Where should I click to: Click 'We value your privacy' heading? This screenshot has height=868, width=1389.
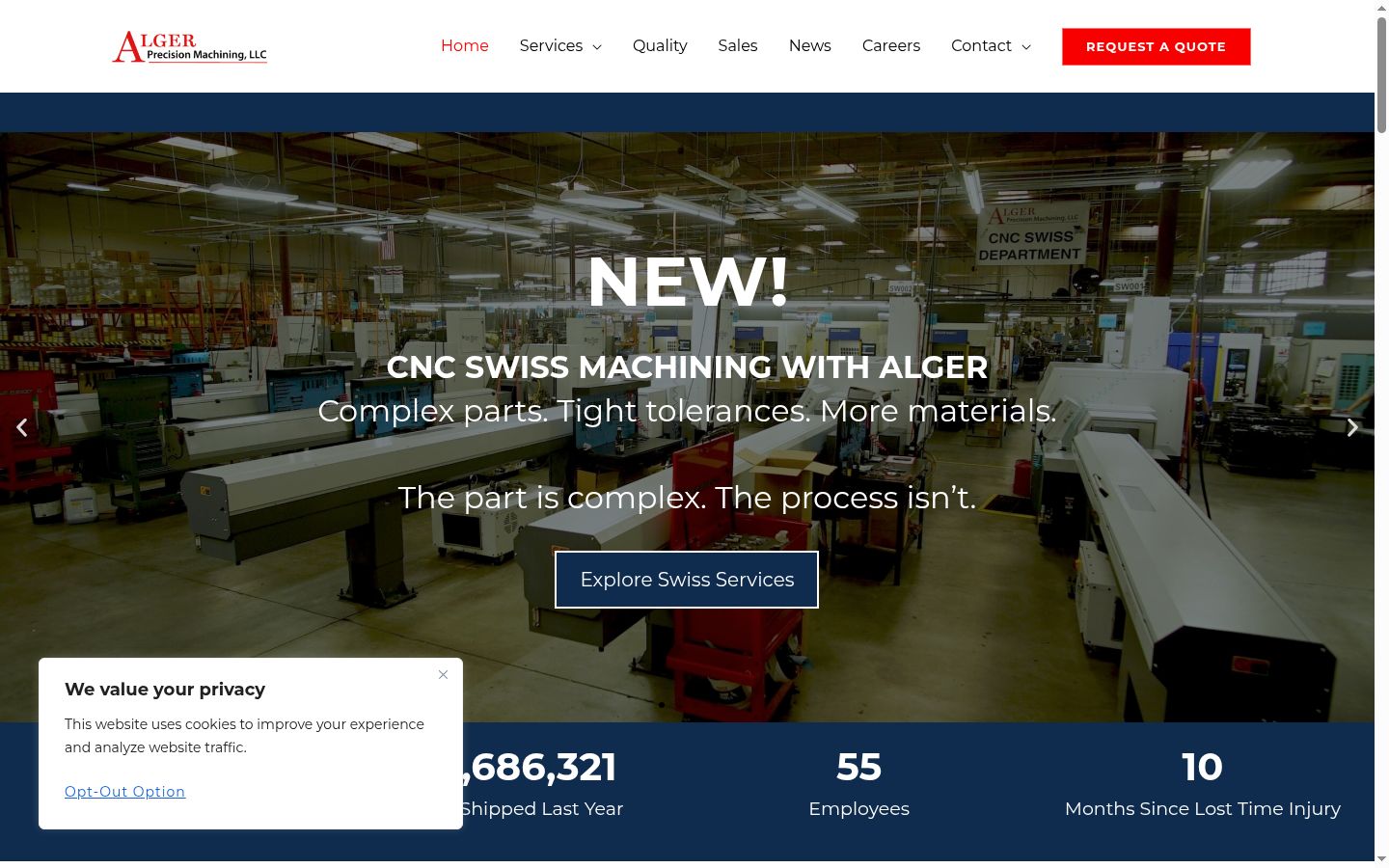click(165, 690)
